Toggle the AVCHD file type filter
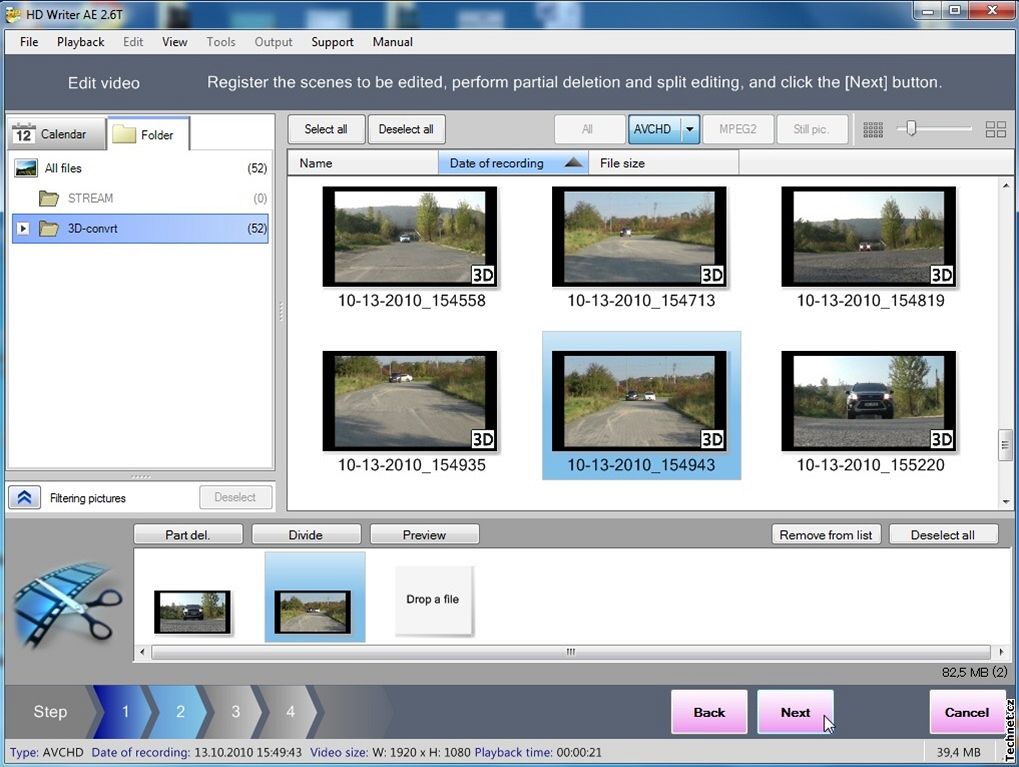The width and height of the screenshot is (1019, 767). point(654,129)
